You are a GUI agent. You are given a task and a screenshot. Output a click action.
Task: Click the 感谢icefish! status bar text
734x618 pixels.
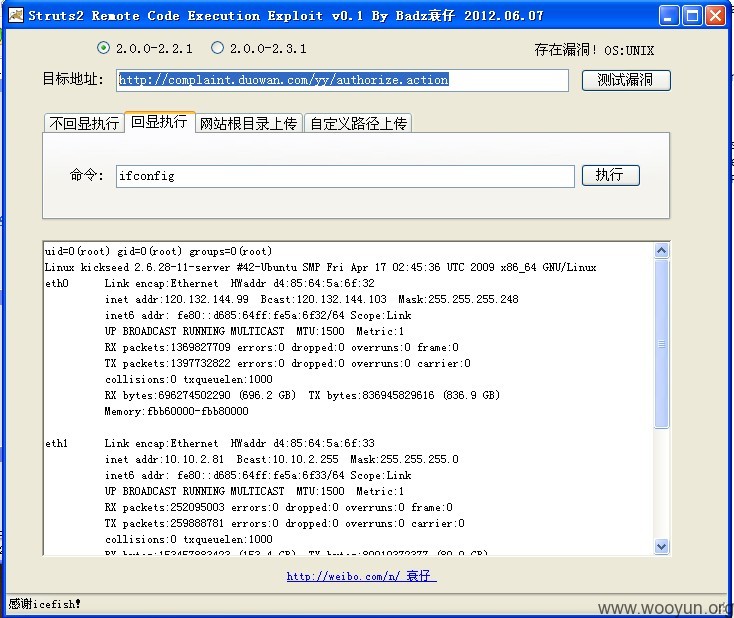coord(44,604)
